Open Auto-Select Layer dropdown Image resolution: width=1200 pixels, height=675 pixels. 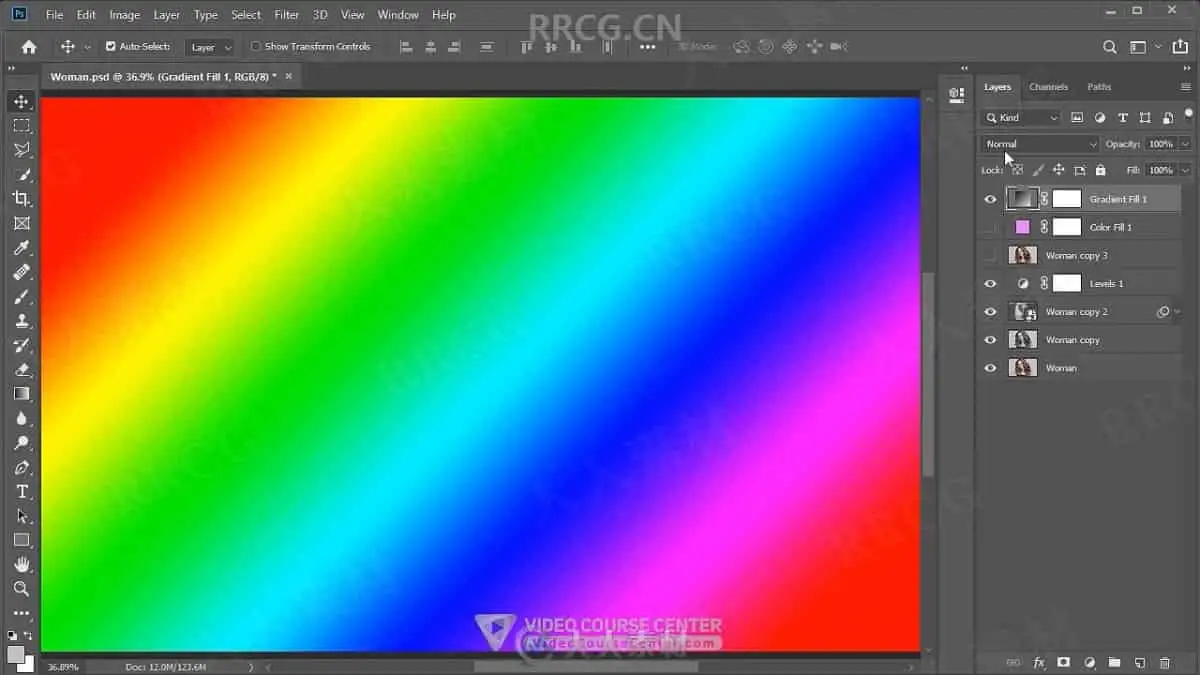click(x=211, y=46)
